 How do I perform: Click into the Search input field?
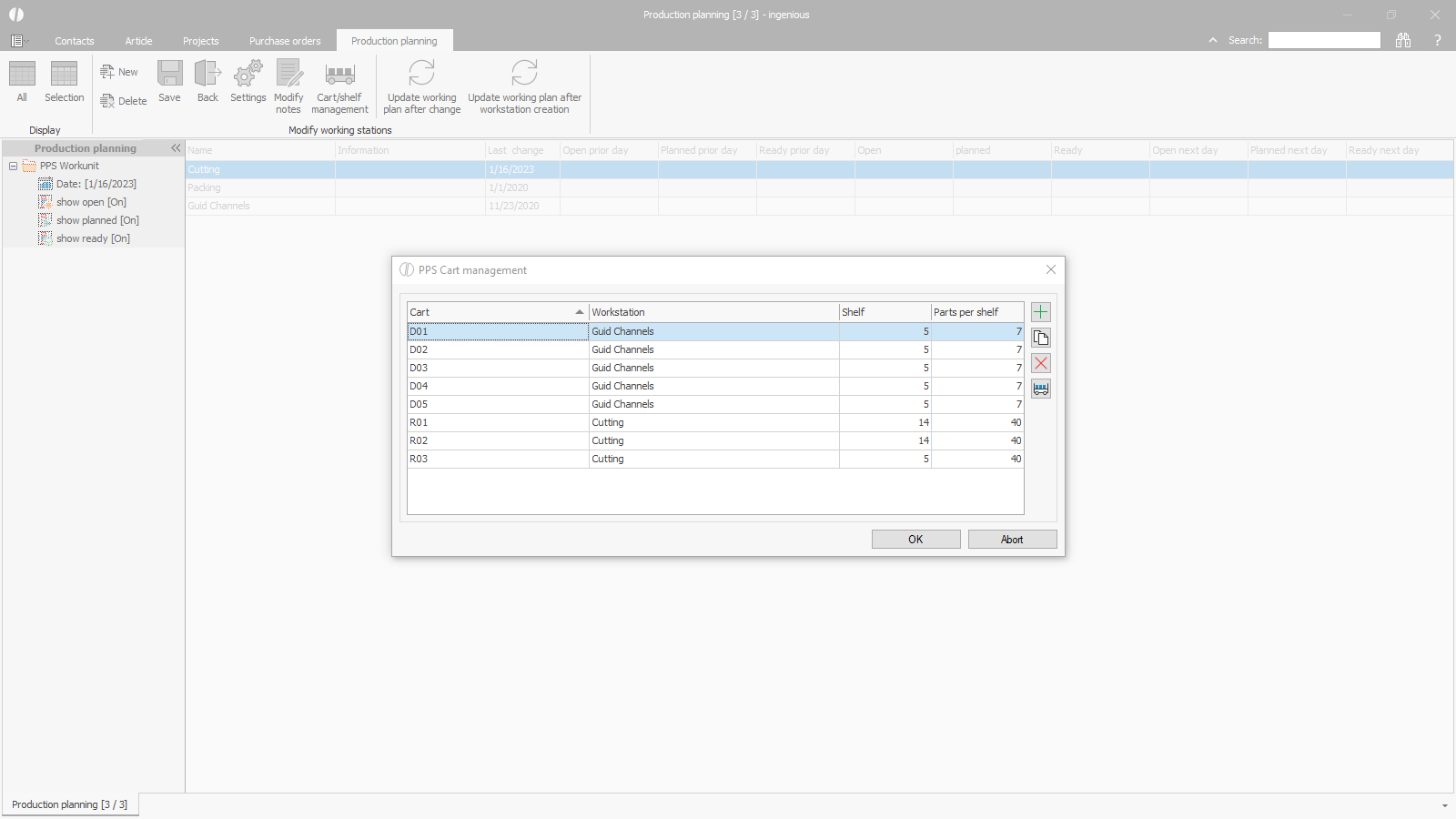pyautogui.click(x=1324, y=40)
